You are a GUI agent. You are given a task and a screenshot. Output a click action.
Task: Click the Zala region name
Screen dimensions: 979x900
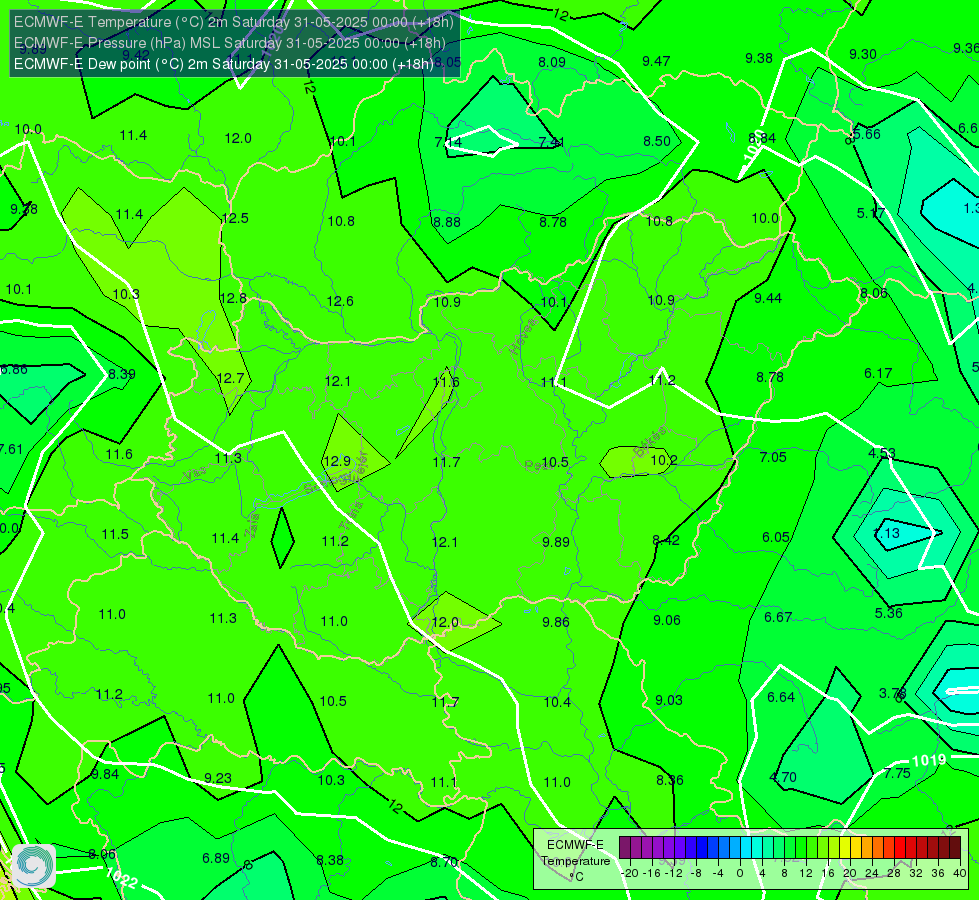(x=252, y=527)
